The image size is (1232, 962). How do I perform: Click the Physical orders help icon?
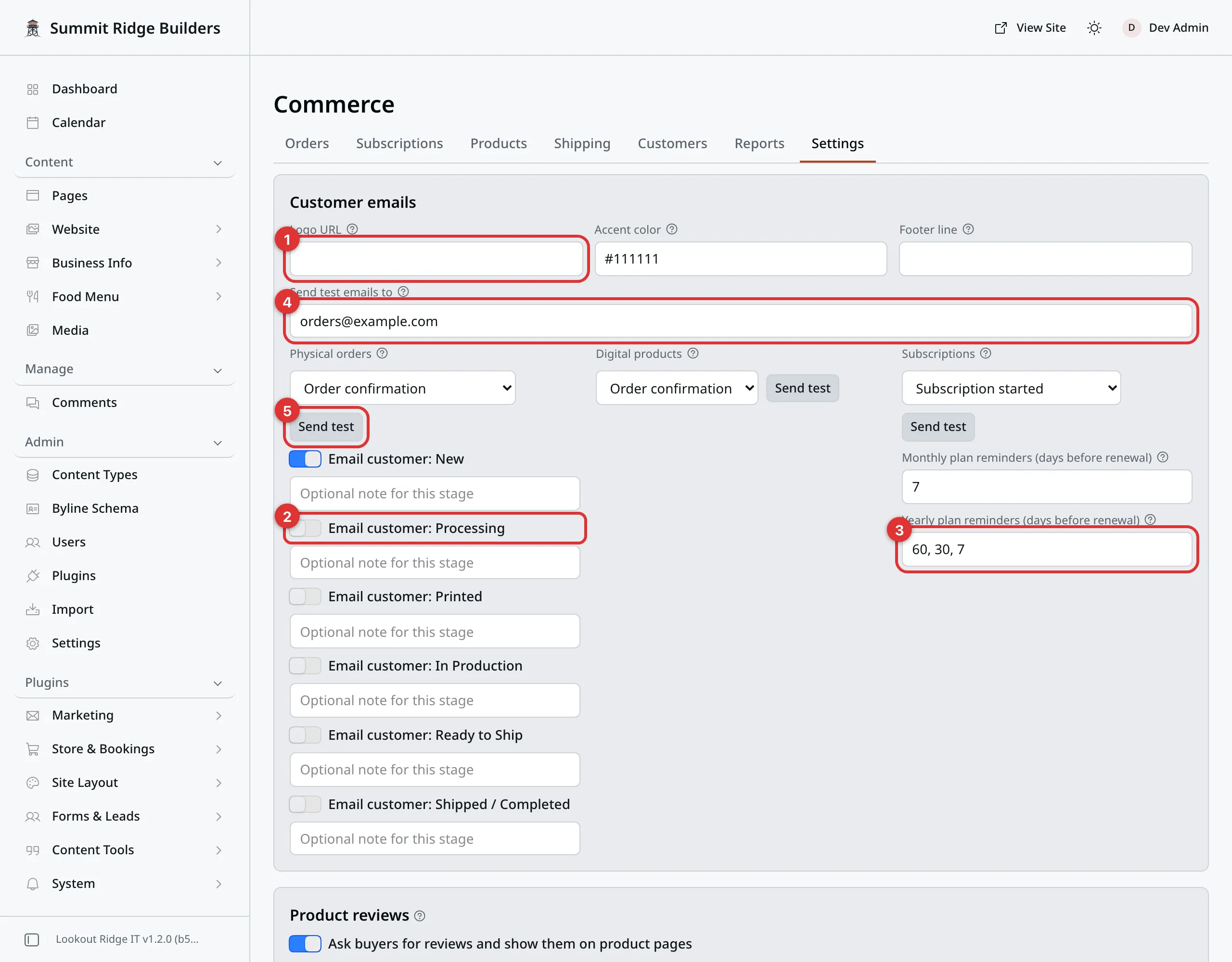pos(382,353)
